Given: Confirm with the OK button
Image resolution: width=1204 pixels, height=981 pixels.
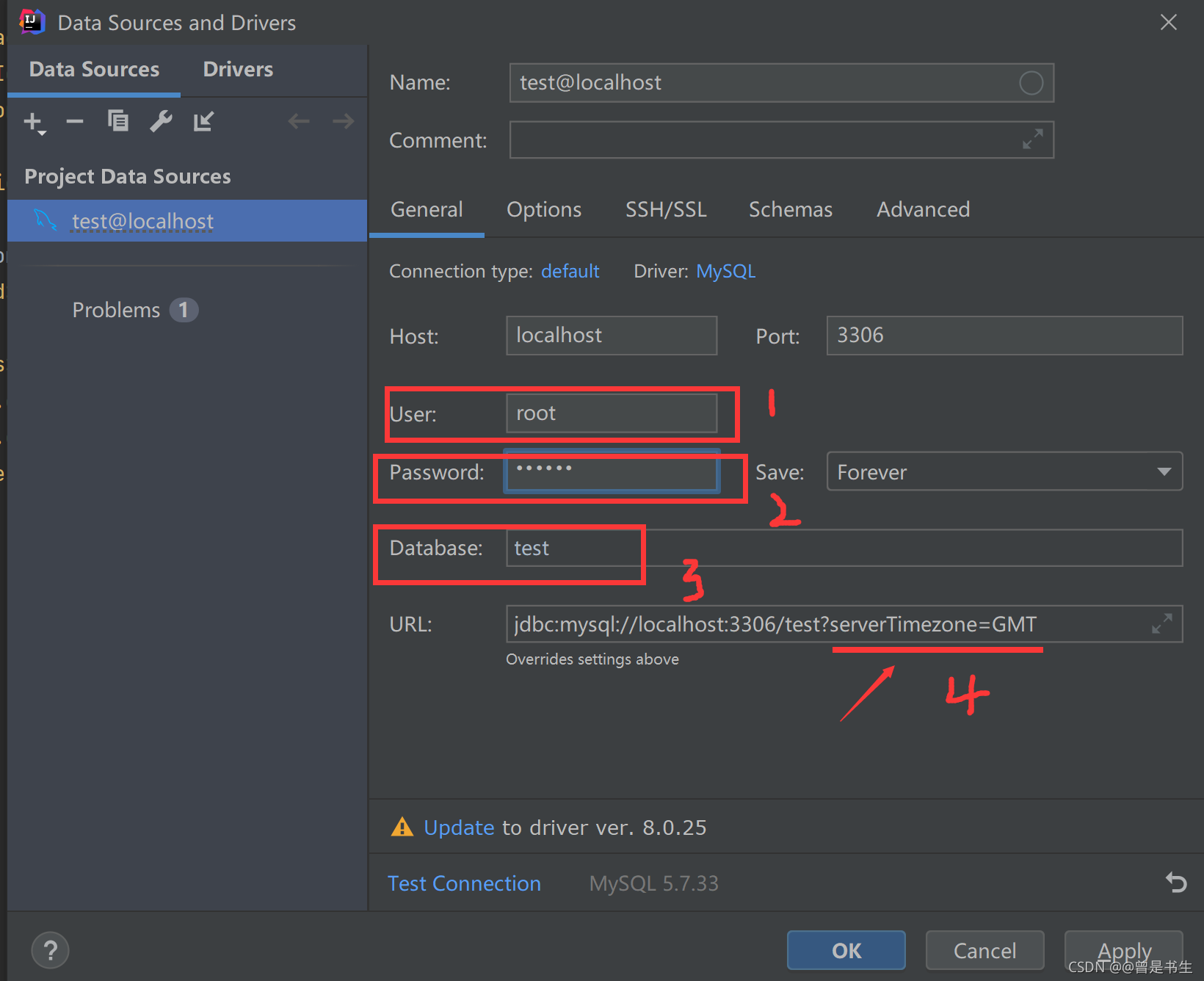Looking at the screenshot, I should pos(846,950).
